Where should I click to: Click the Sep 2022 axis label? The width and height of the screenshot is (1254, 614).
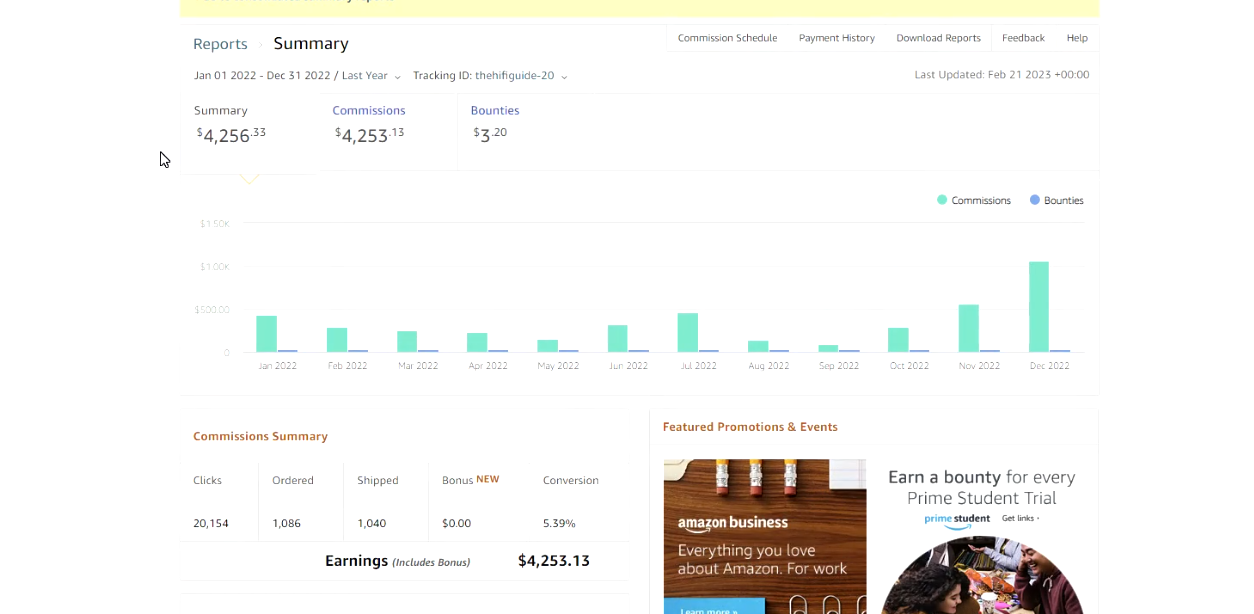pyautogui.click(x=839, y=366)
